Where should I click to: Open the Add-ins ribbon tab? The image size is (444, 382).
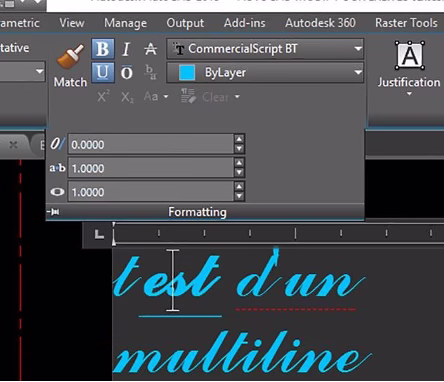tap(245, 23)
